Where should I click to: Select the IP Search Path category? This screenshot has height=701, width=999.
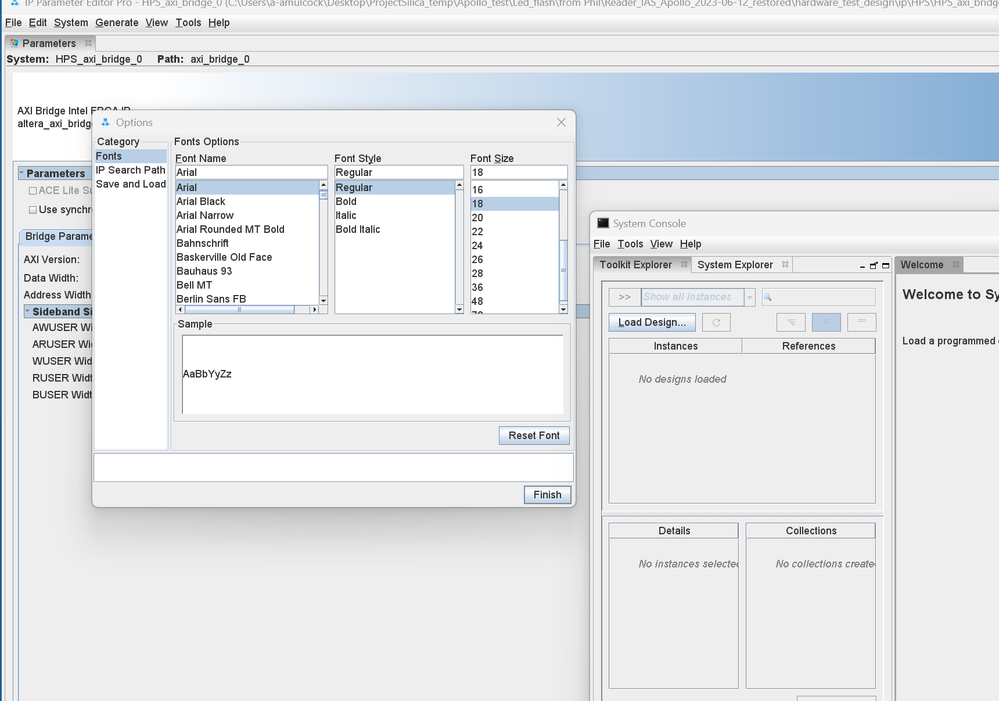(130, 170)
